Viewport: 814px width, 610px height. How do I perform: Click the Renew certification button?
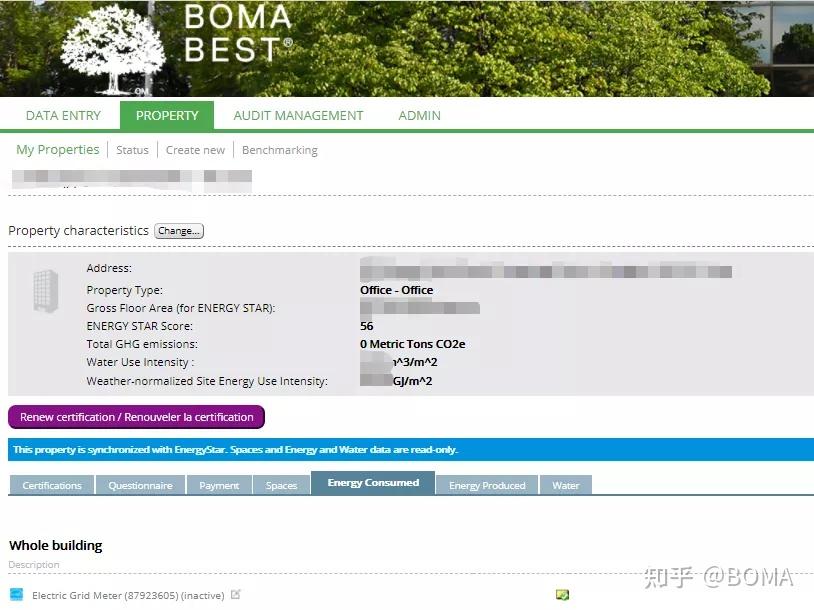point(136,417)
